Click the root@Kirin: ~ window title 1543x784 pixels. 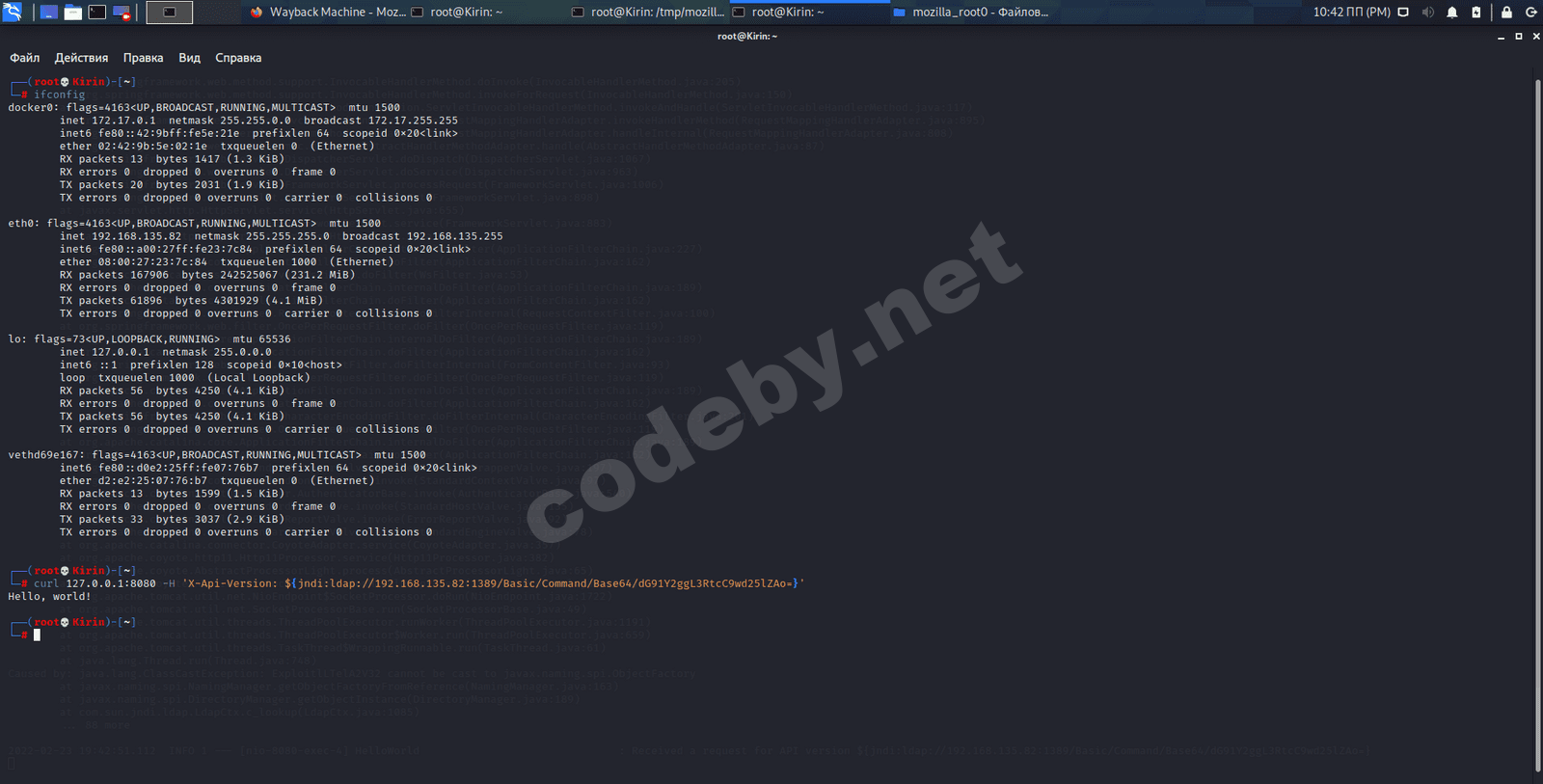tap(746, 37)
